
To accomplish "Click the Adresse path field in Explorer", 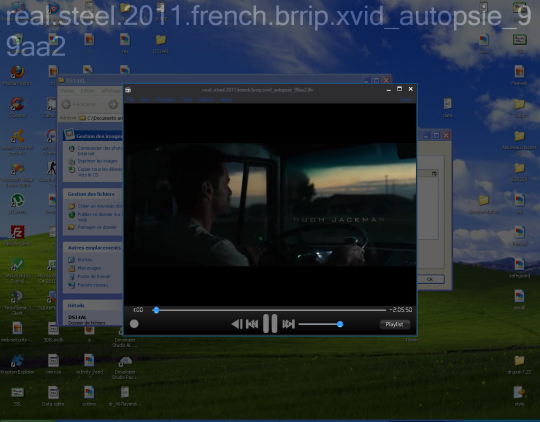I will click(x=101, y=118).
